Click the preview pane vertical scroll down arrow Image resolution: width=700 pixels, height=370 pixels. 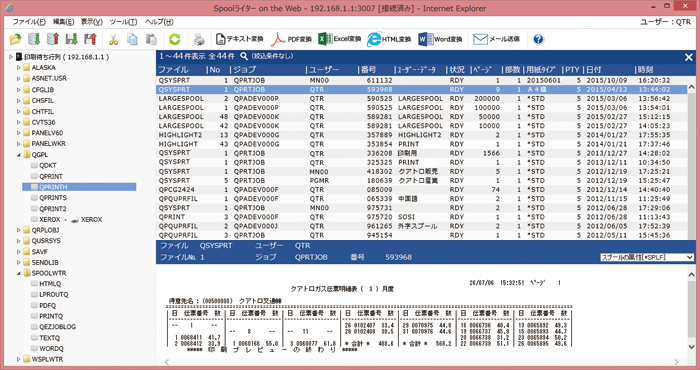[692, 347]
